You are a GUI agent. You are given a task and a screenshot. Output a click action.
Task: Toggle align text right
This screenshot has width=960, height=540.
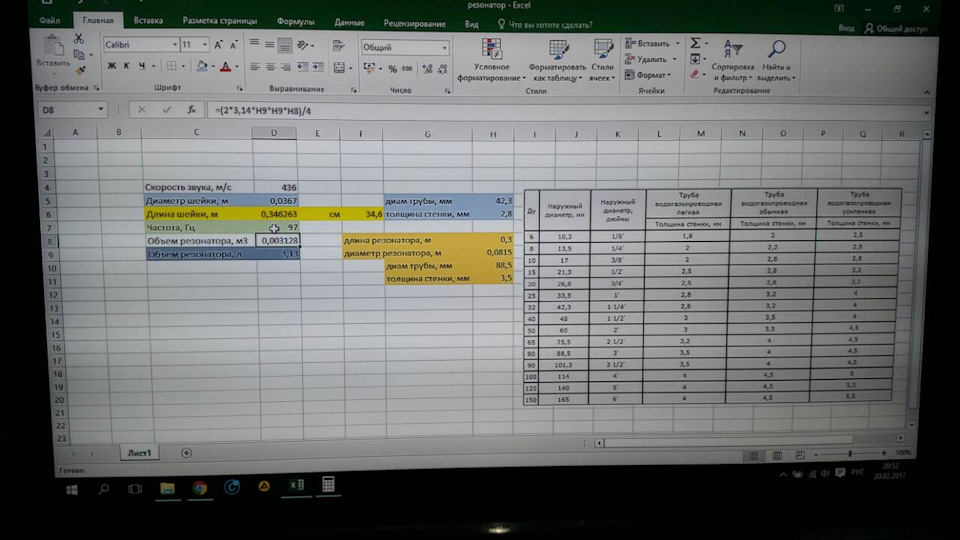click(x=285, y=67)
